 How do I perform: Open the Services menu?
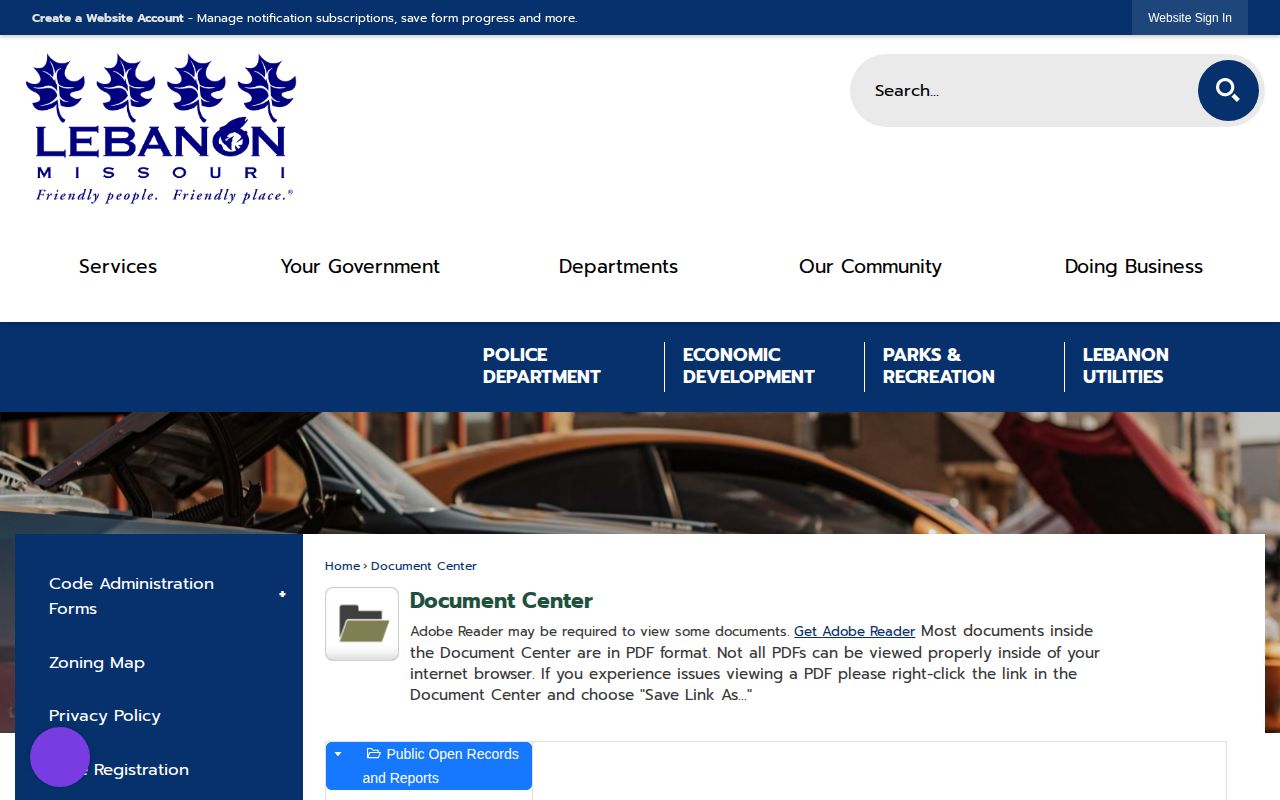[118, 266]
